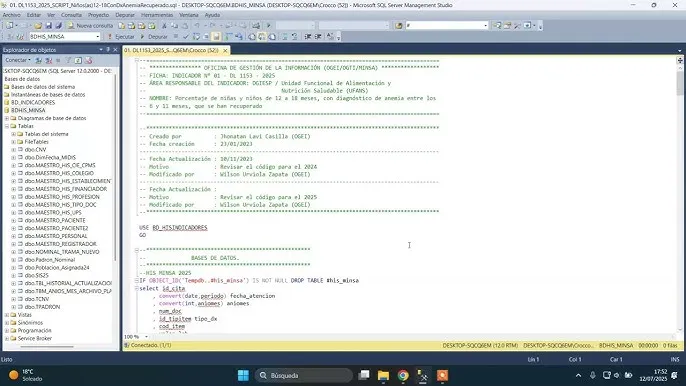
Task: Close the Explorador de objetos panel
Action: coord(116,50)
